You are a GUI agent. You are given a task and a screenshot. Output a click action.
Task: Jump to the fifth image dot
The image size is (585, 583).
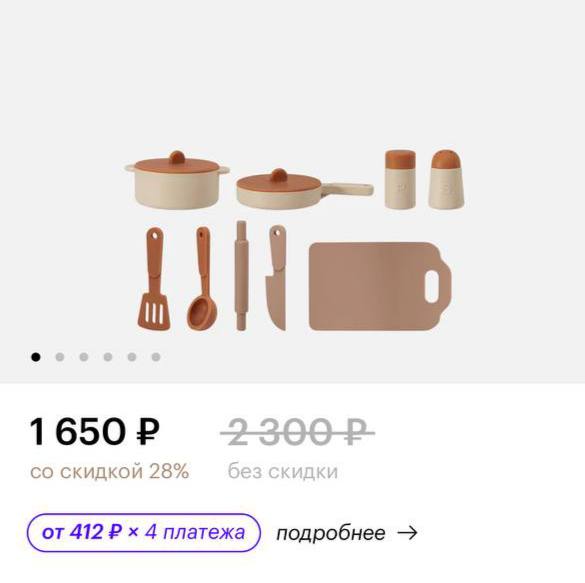(x=132, y=357)
